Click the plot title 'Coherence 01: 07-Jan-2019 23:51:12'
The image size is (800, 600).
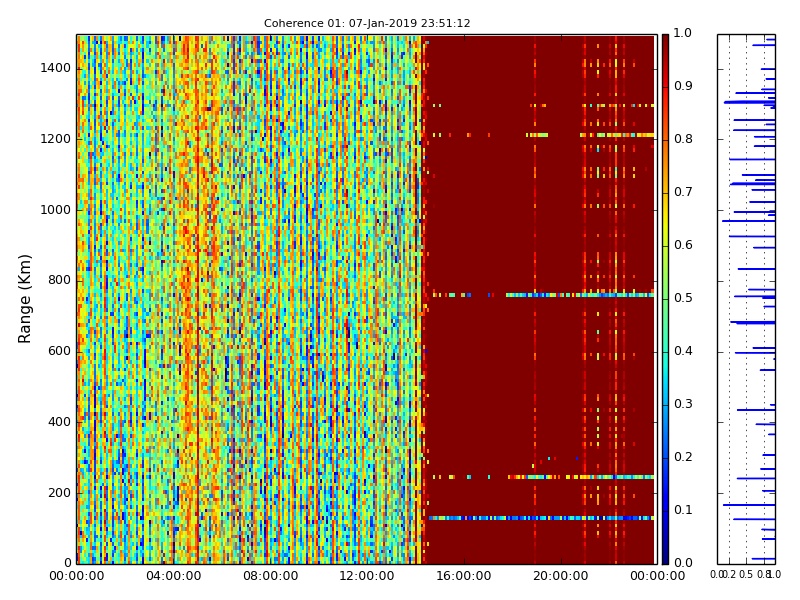[367, 23]
